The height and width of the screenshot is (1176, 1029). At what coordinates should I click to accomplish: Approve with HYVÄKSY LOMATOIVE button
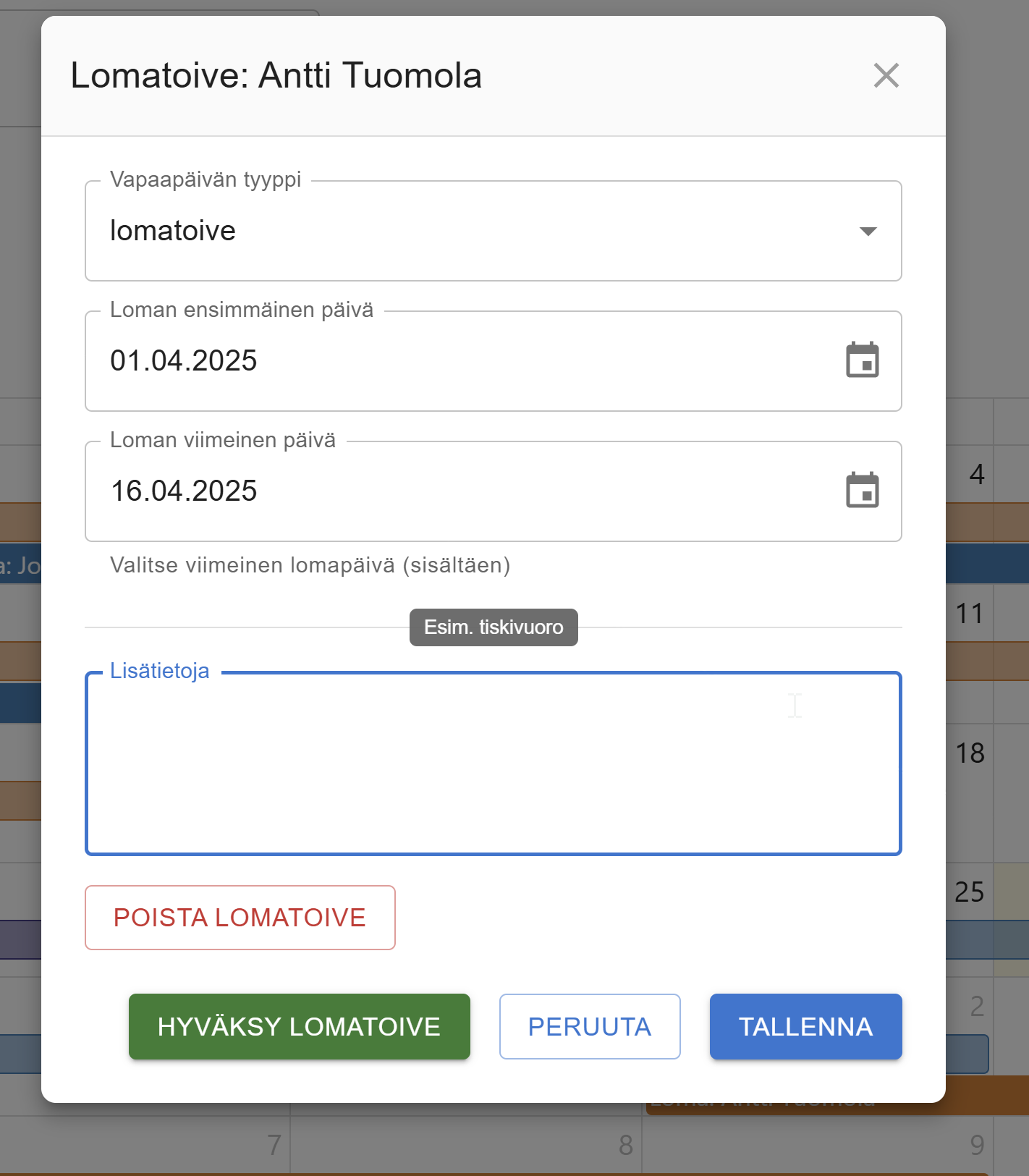point(300,1027)
